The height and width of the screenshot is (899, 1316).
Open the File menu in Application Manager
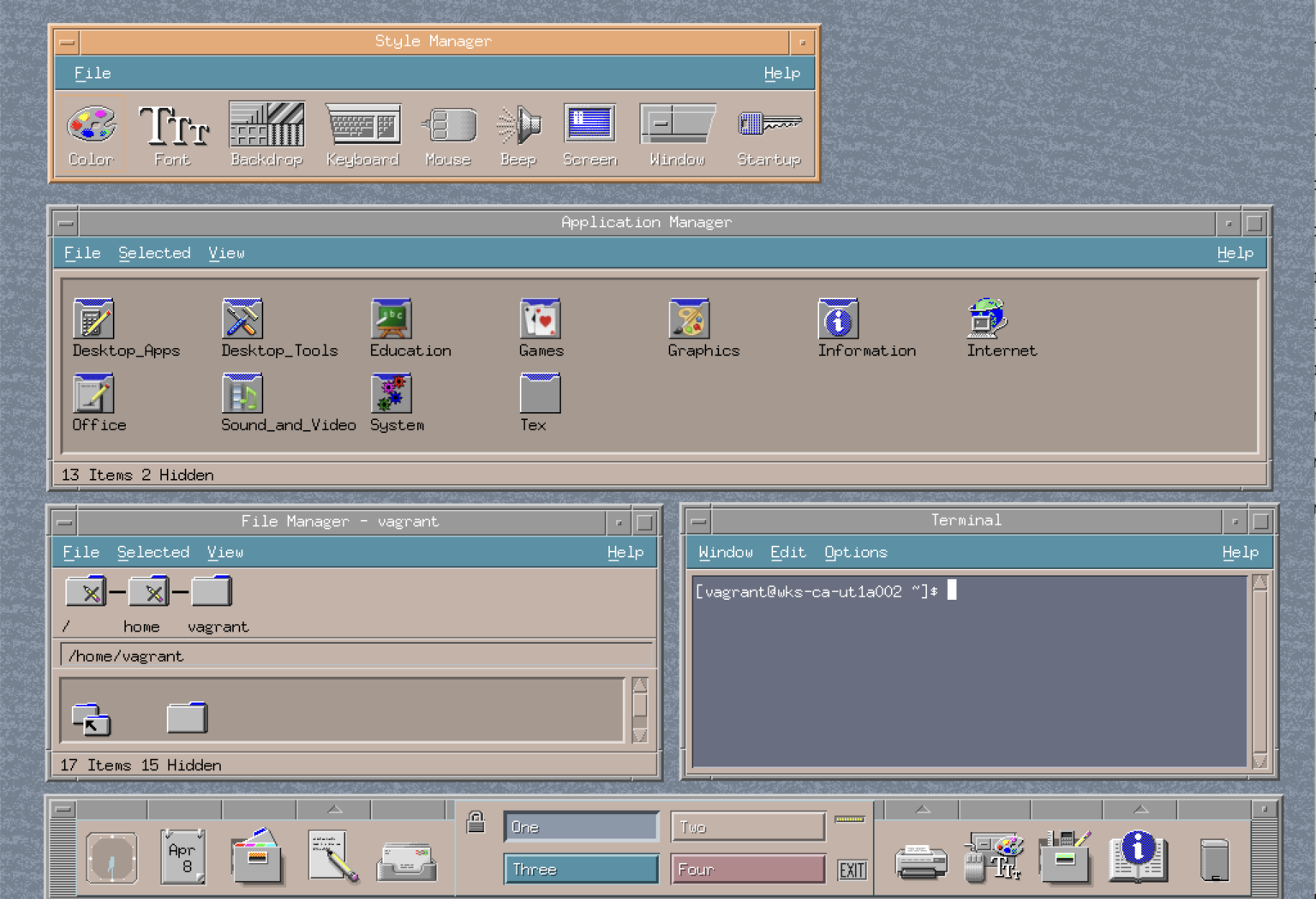81,253
